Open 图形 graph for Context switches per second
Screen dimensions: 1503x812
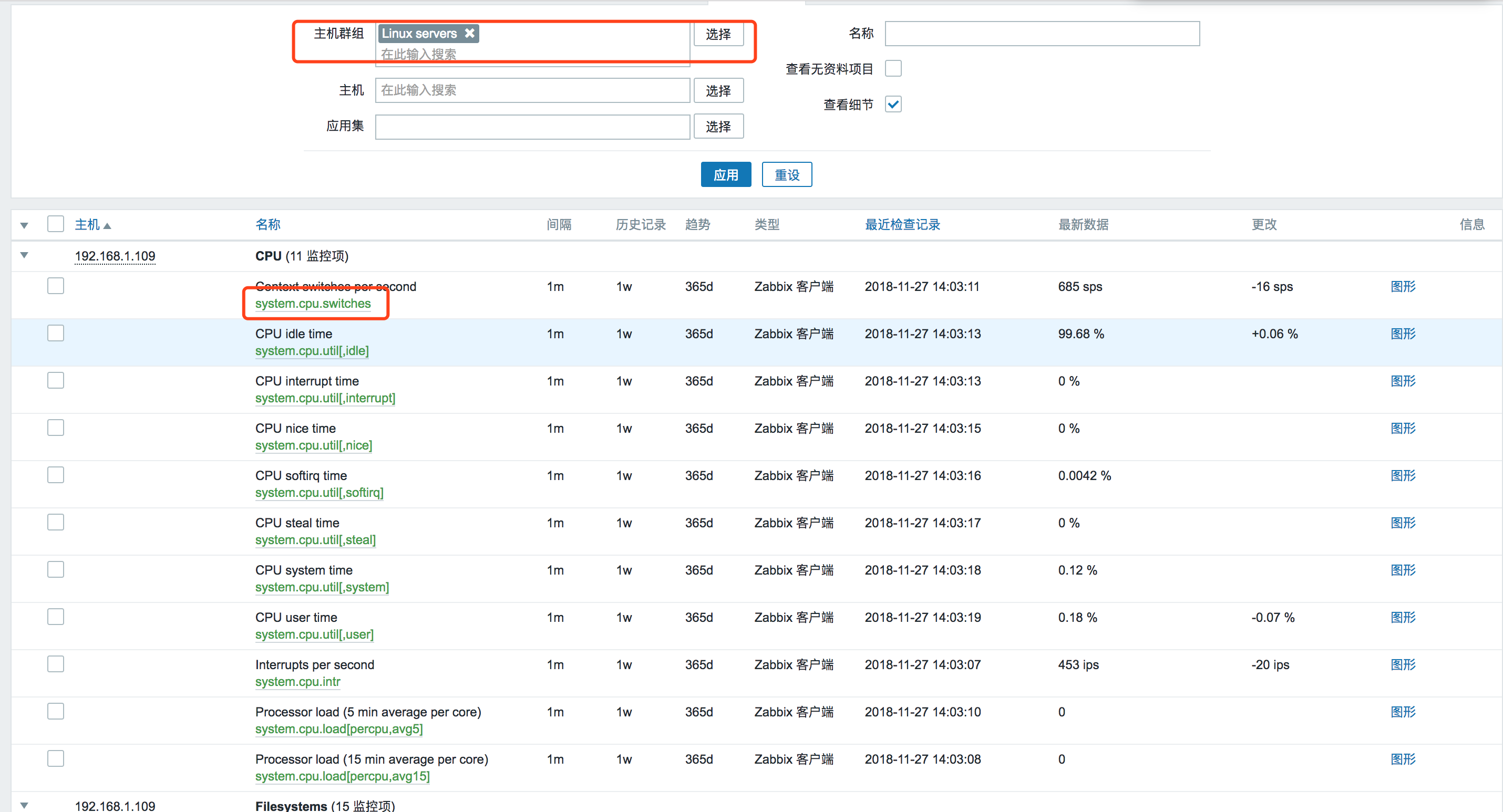pos(1403,286)
